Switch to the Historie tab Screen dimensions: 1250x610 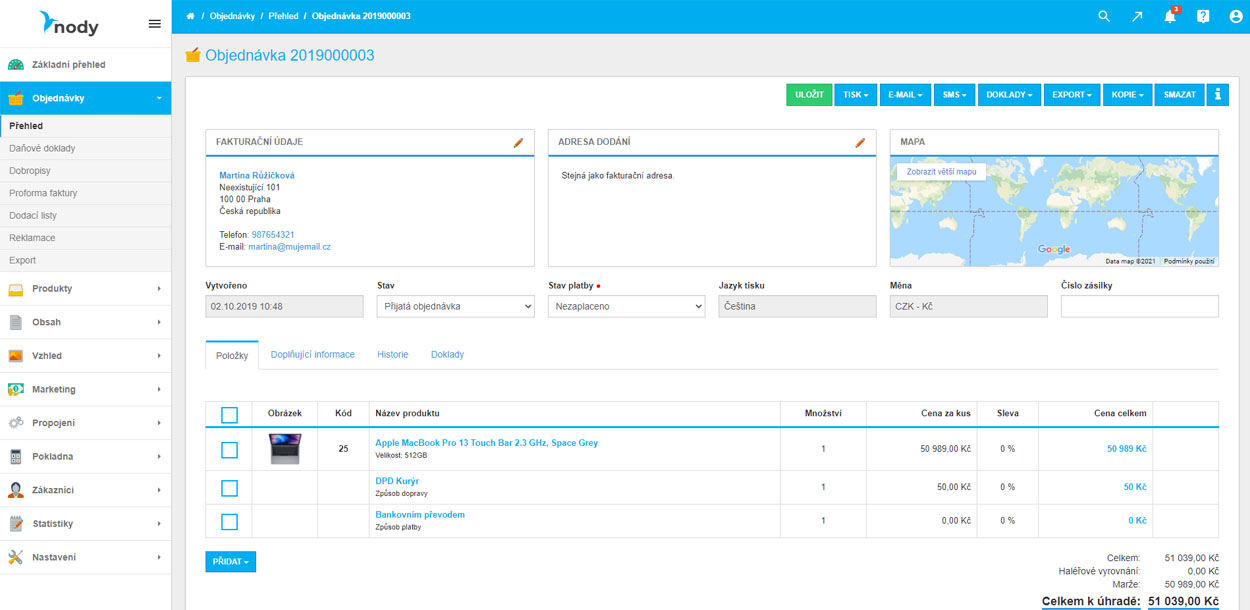pyautogui.click(x=392, y=355)
